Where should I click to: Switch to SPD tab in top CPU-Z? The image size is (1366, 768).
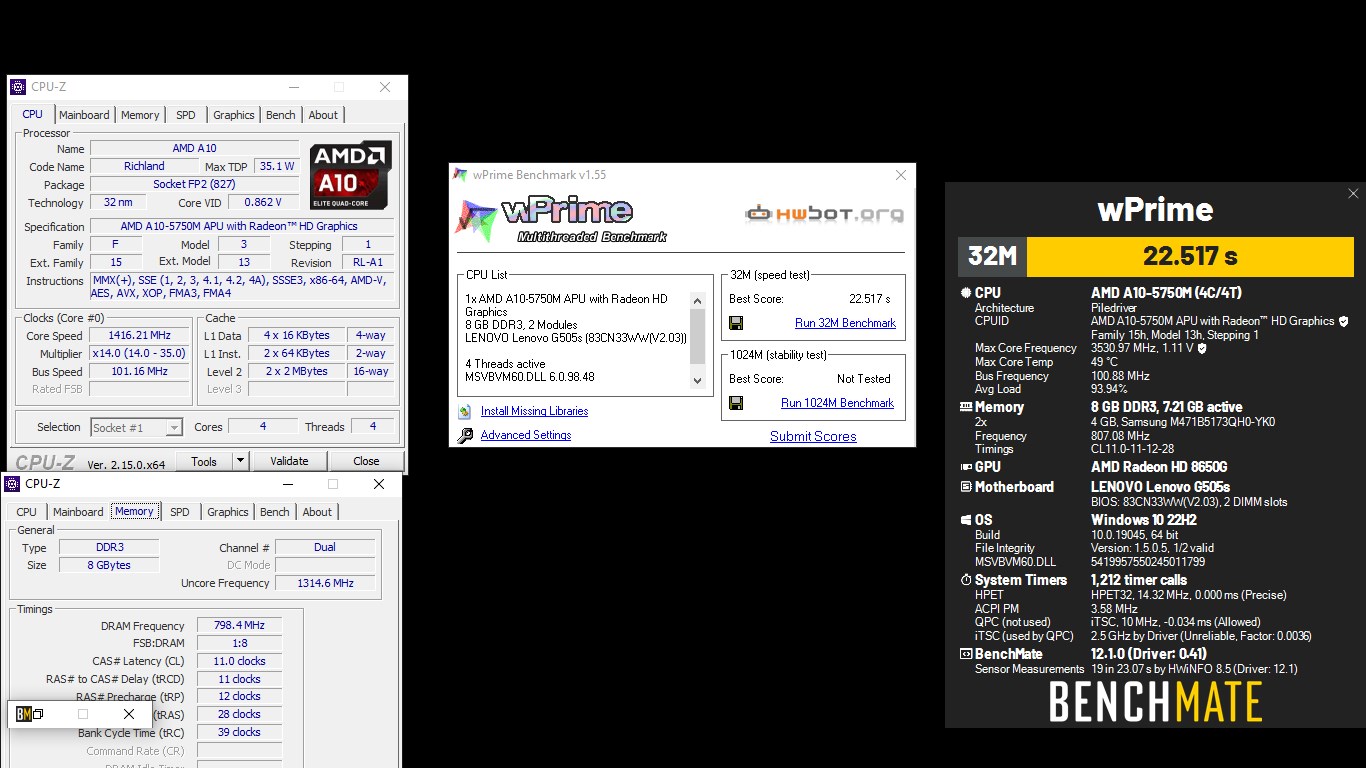186,115
